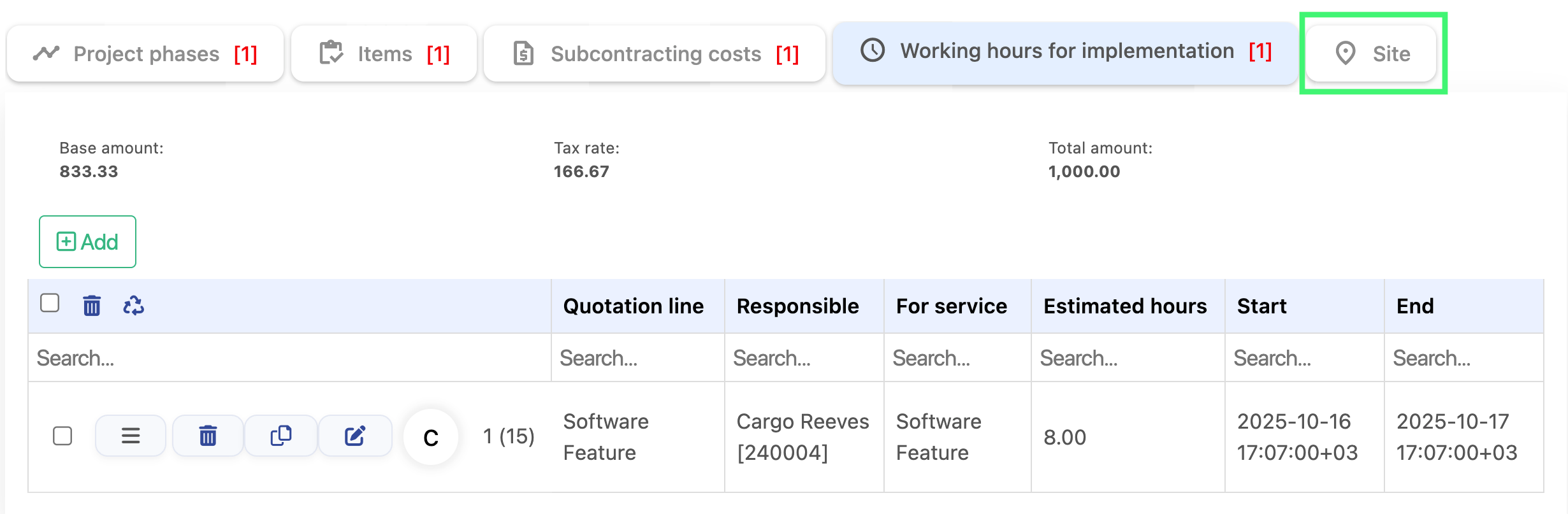The height and width of the screenshot is (514, 1568).
Task: Click the round C avatar badge
Action: (431, 438)
